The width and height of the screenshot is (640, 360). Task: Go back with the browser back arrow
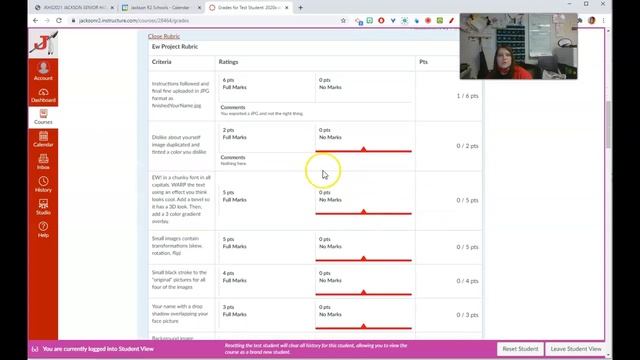click(x=36, y=20)
